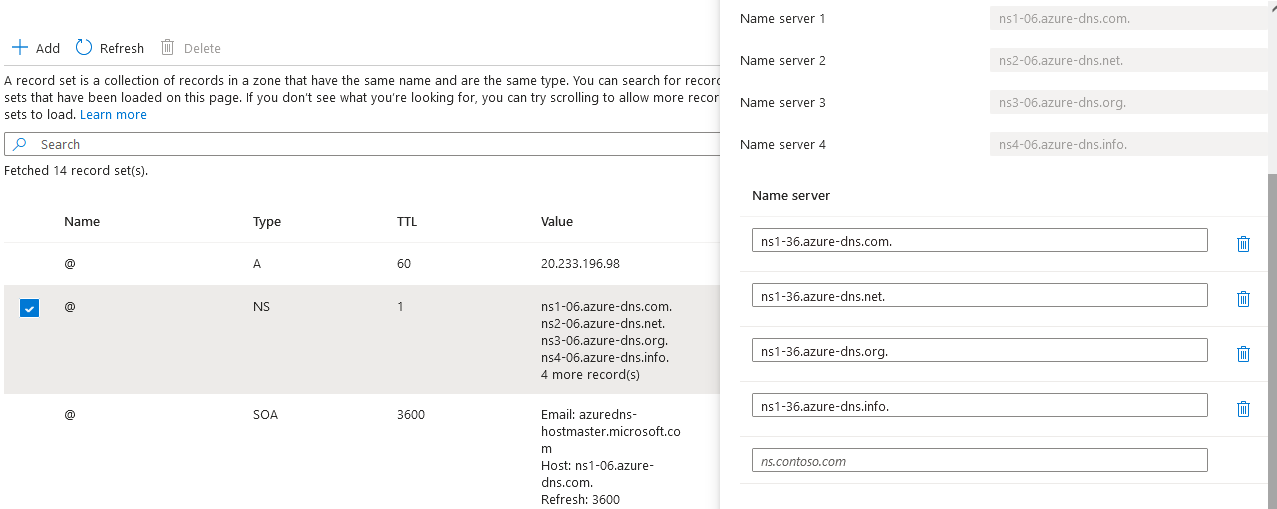Refresh the record set list

point(110,48)
